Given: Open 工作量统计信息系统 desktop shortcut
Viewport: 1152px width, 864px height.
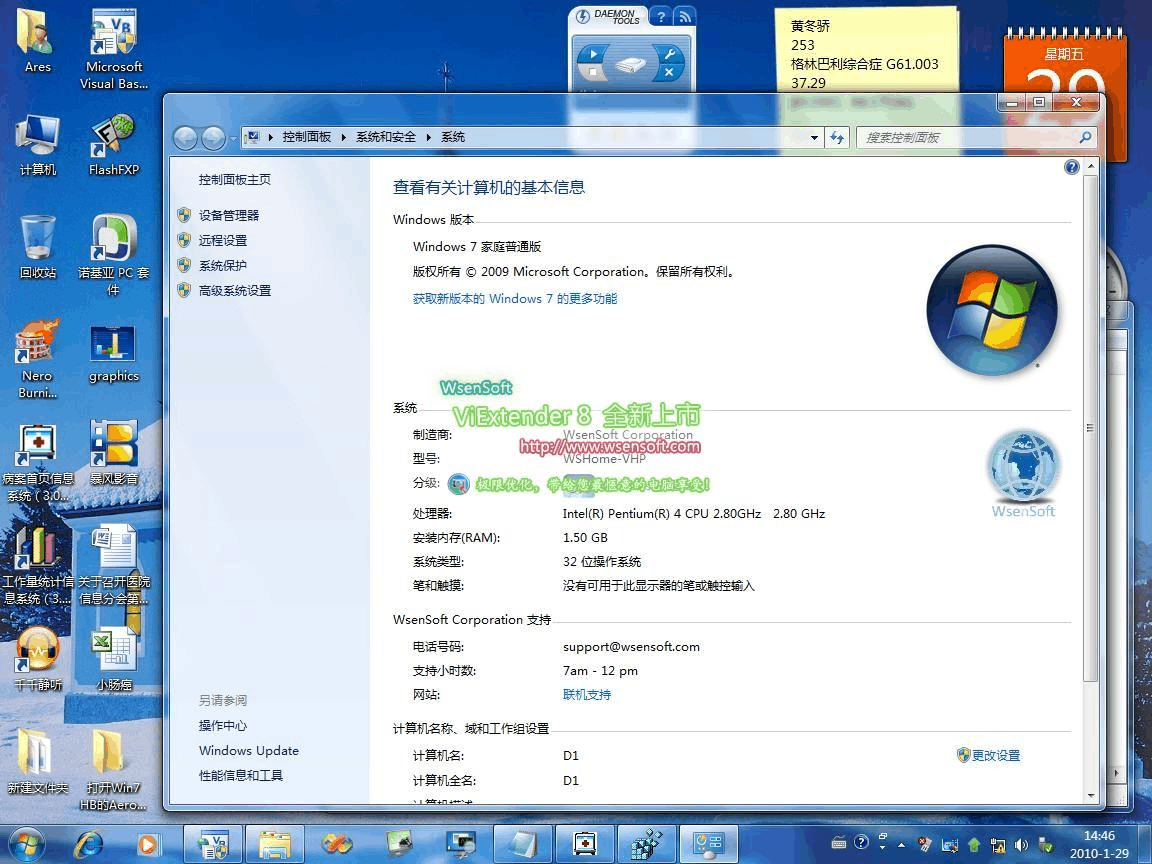Looking at the screenshot, I should click(37, 566).
